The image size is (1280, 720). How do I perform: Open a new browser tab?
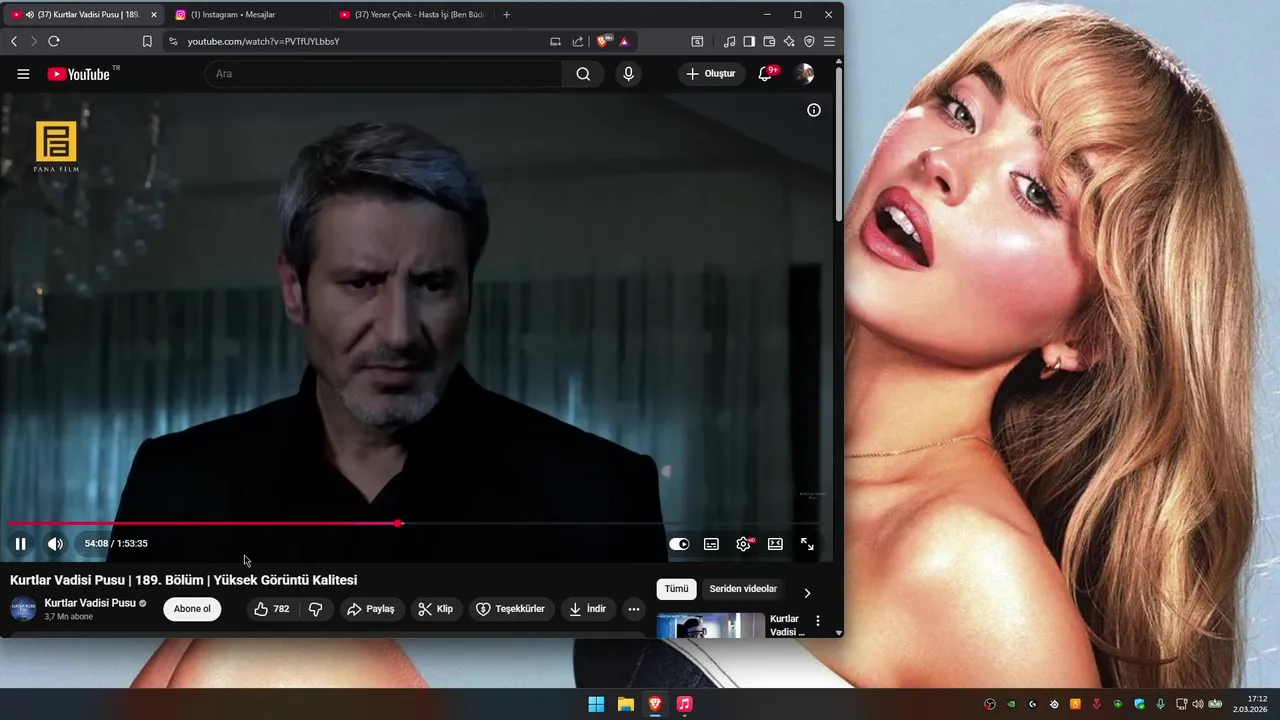pos(507,15)
